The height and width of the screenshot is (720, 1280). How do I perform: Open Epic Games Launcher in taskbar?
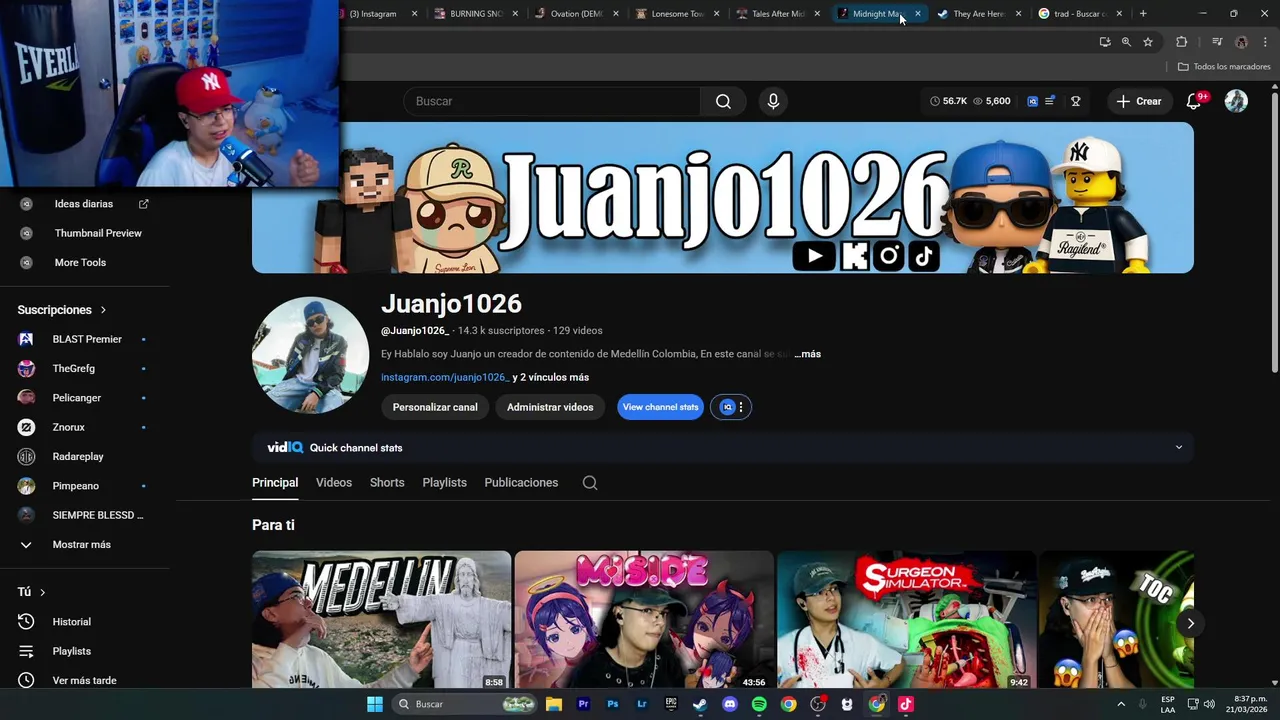pyautogui.click(x=671, y=704)
